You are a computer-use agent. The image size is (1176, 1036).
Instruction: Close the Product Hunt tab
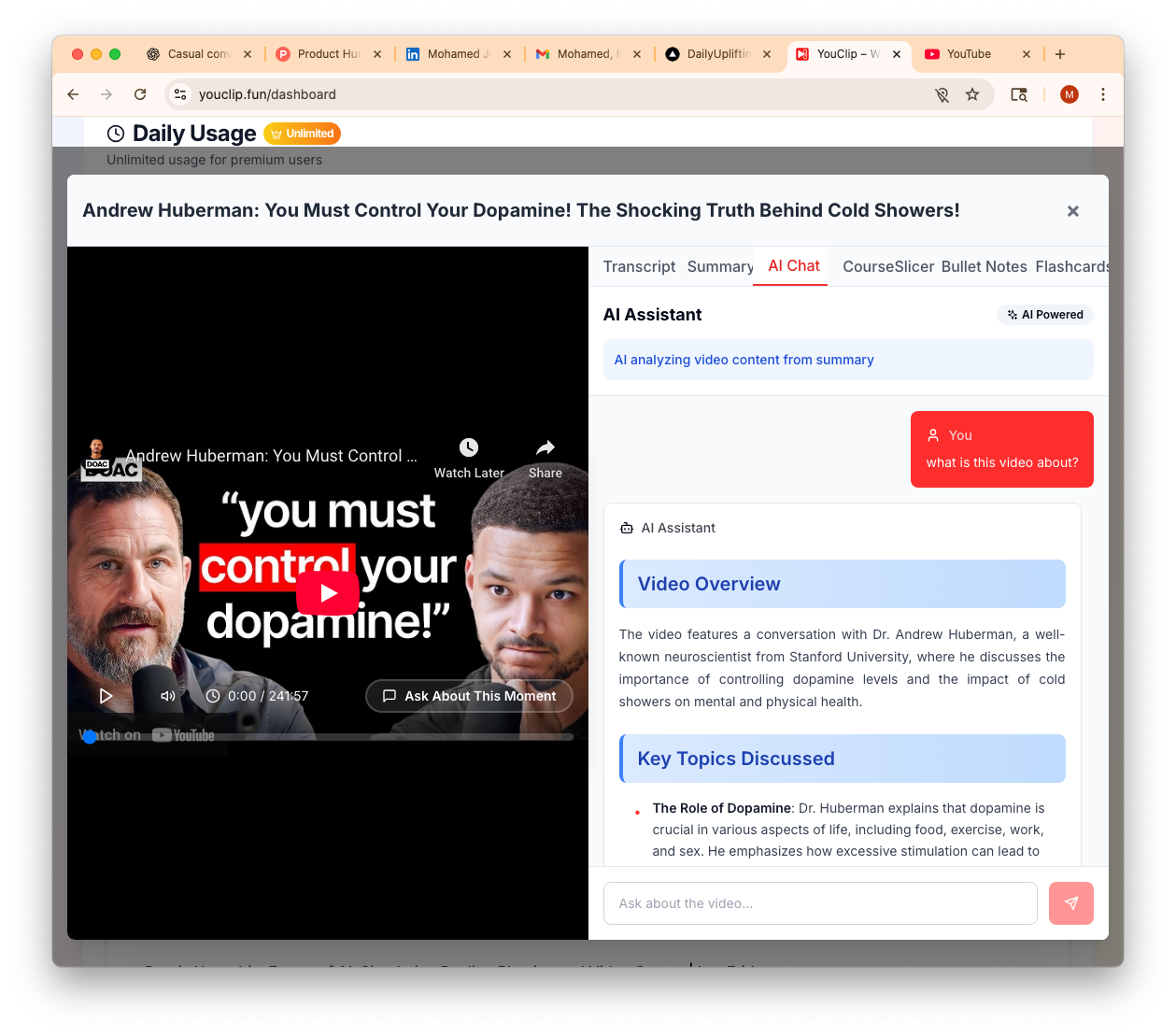click(377, 54)
